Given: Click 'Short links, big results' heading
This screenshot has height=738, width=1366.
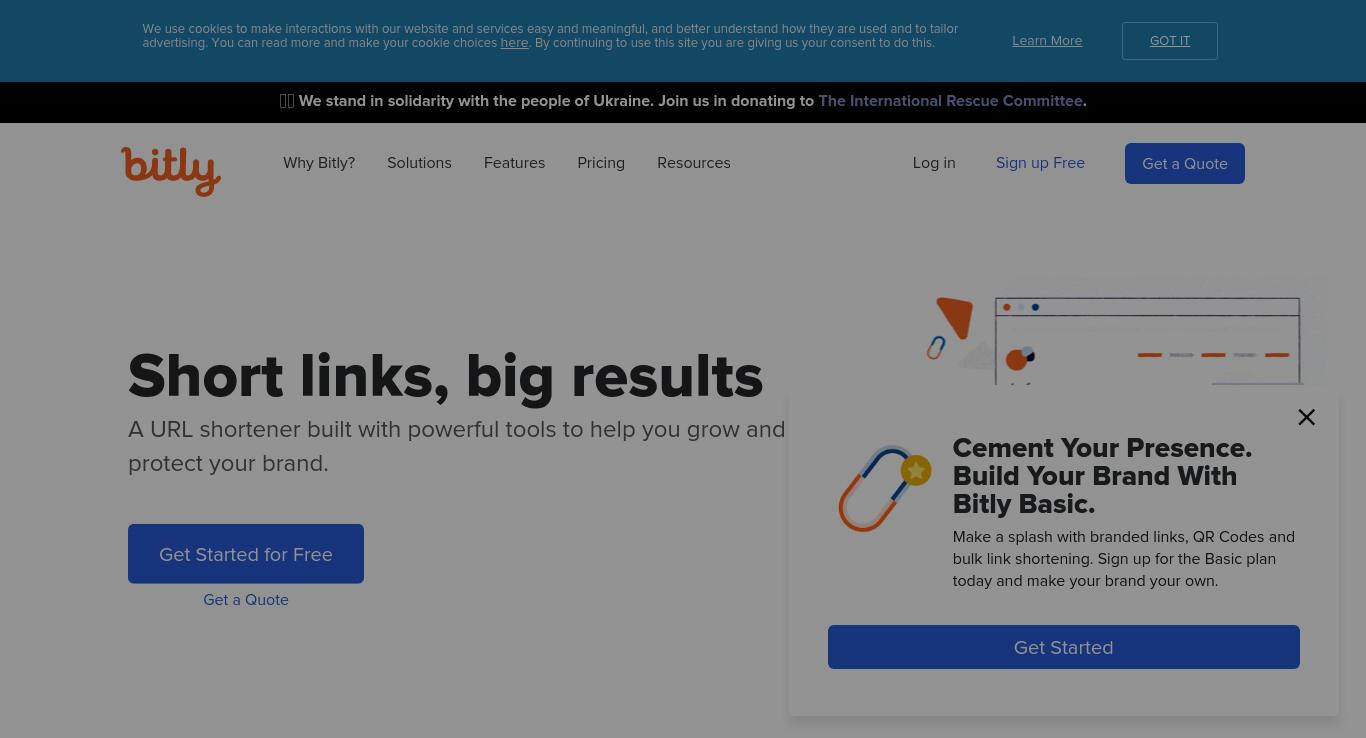Looking at the screenshot, I should point(446,376).
